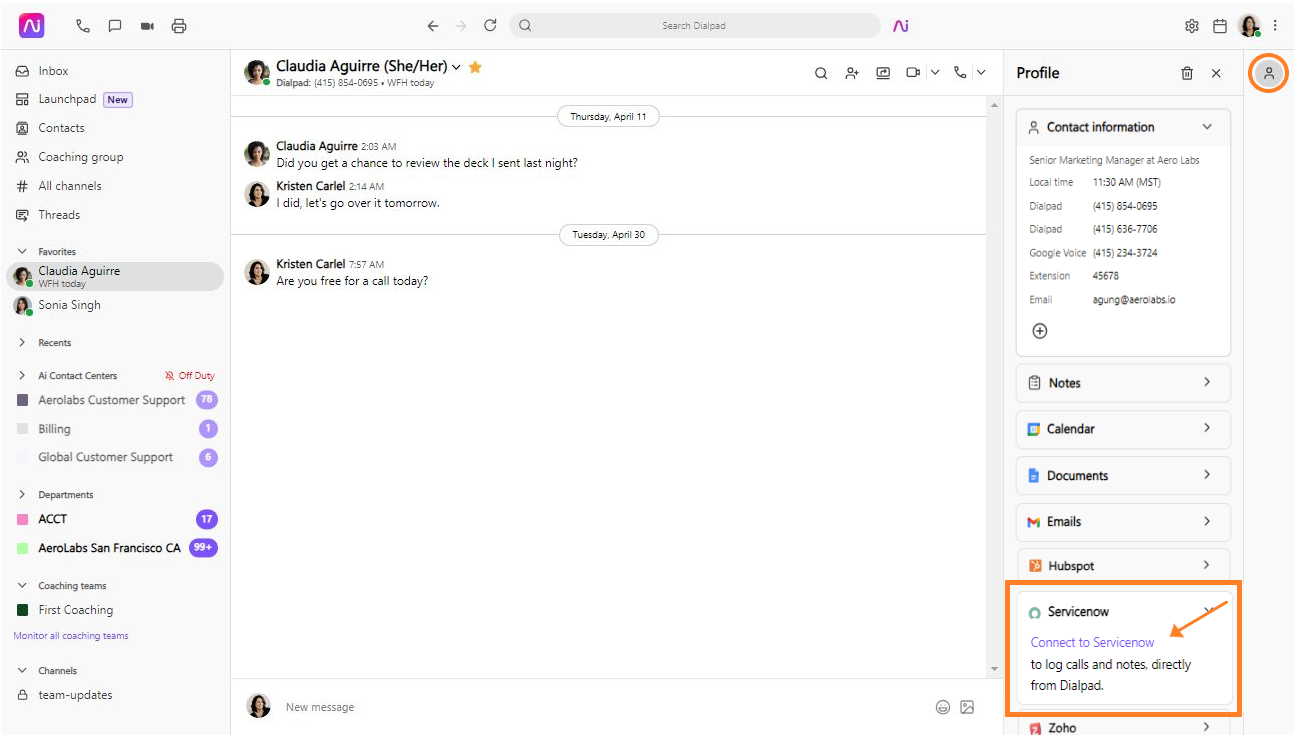Image resolution: width=1297 pixels, height=735 pixels.
Task: Collapse the Favorites section
Action: pos(22,252)
